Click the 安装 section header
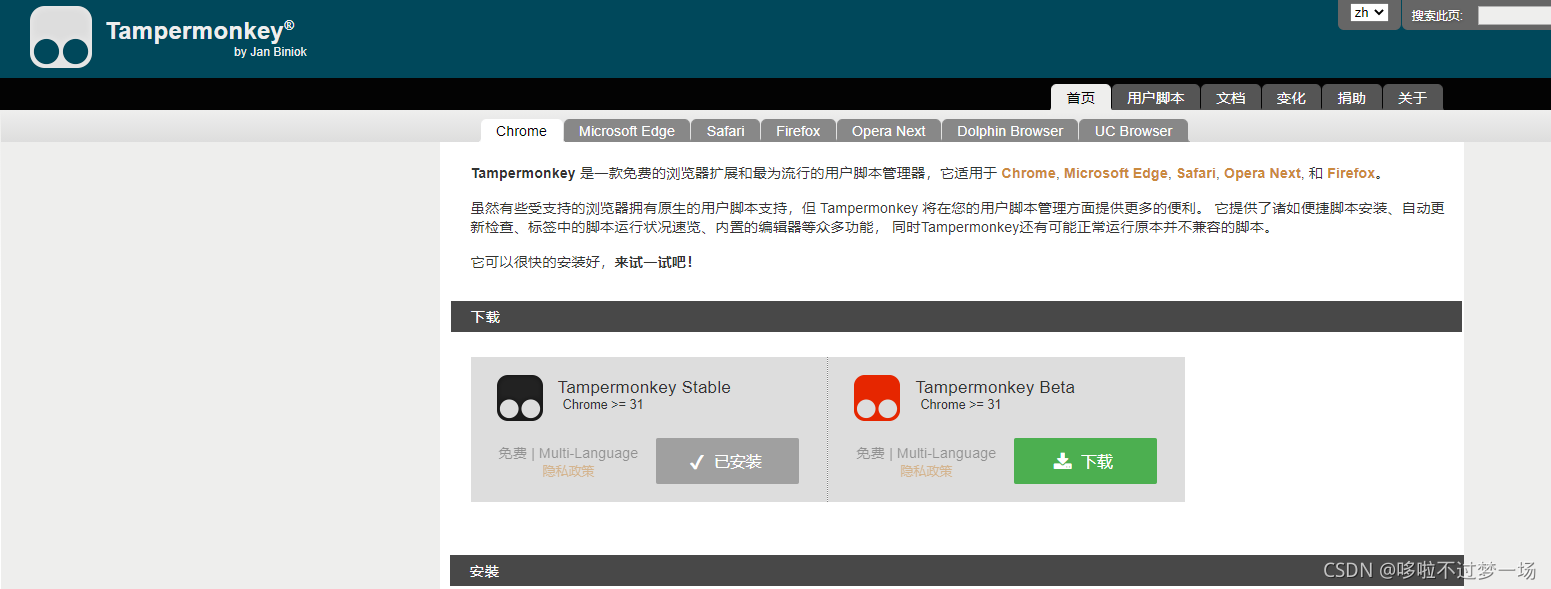 [x=956, y=571]
